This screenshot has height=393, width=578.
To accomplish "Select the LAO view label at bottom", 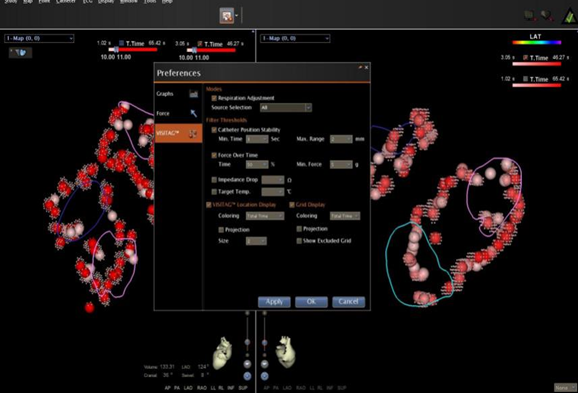I will [188, 388].
